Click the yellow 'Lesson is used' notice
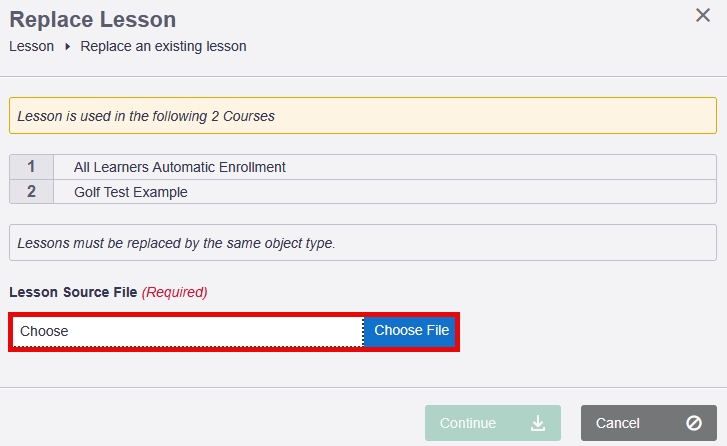 (362, 116)
